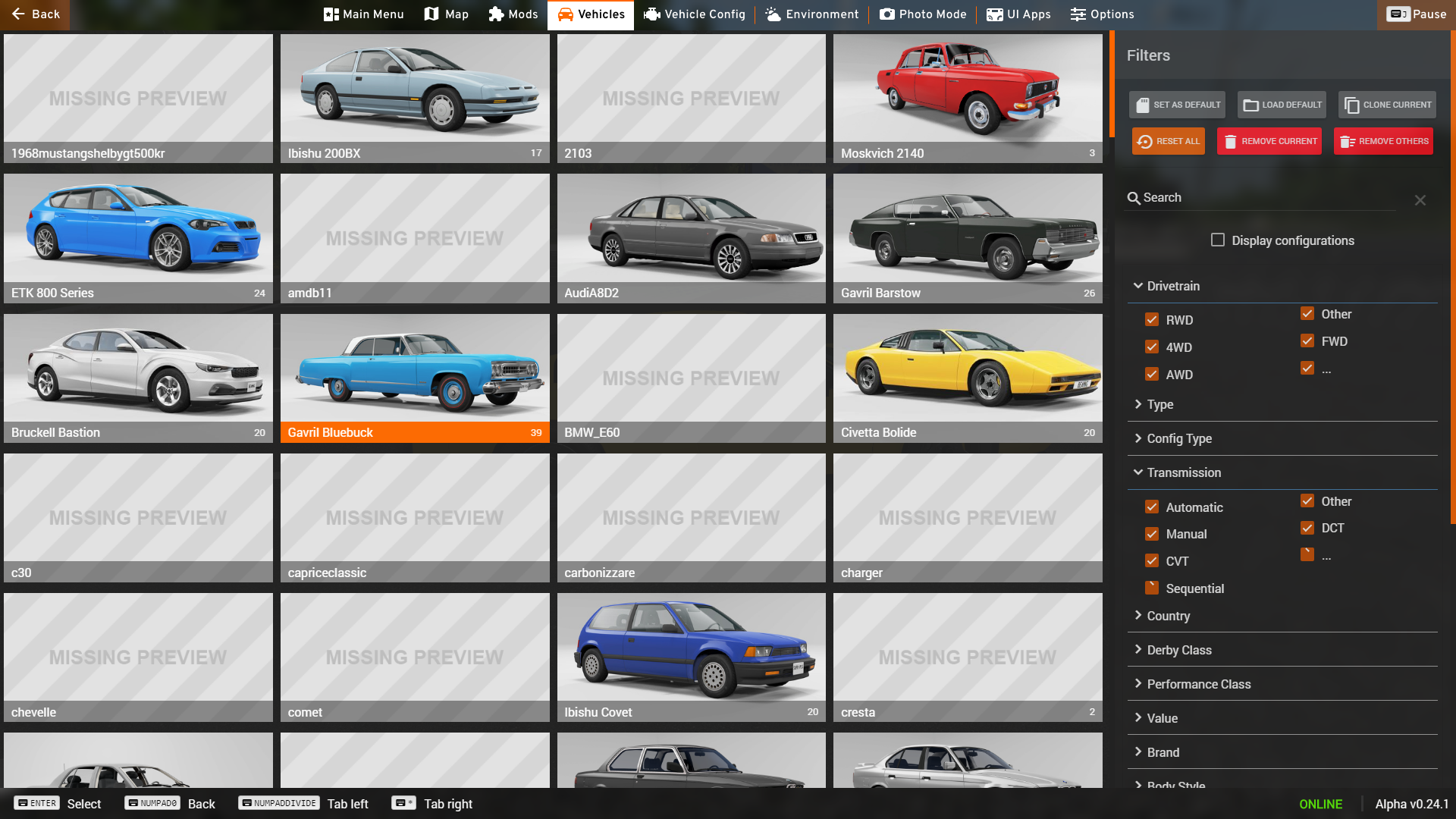Screen dimensions: 1456x819
Task: Click the Map icon
Action: point(431,14)
